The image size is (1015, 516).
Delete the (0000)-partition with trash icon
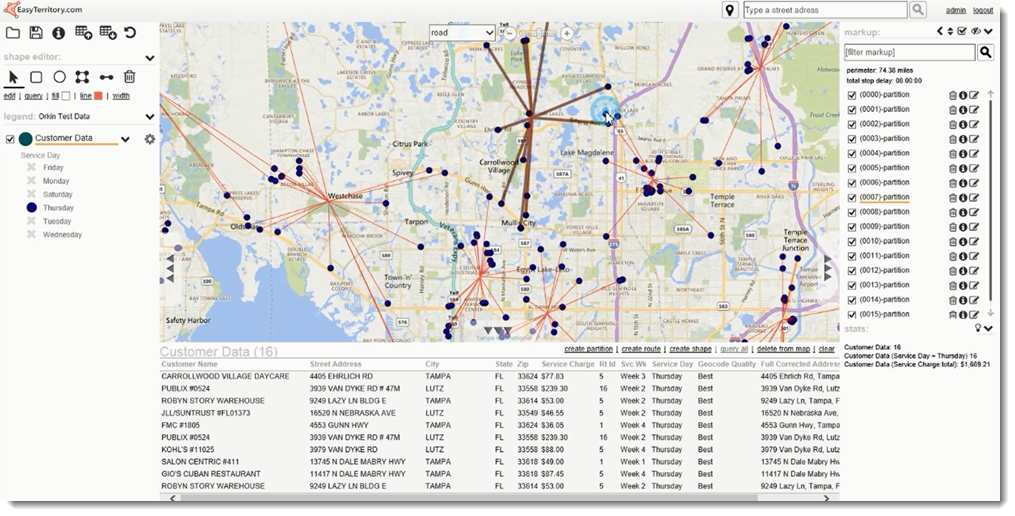pos(953,95)
